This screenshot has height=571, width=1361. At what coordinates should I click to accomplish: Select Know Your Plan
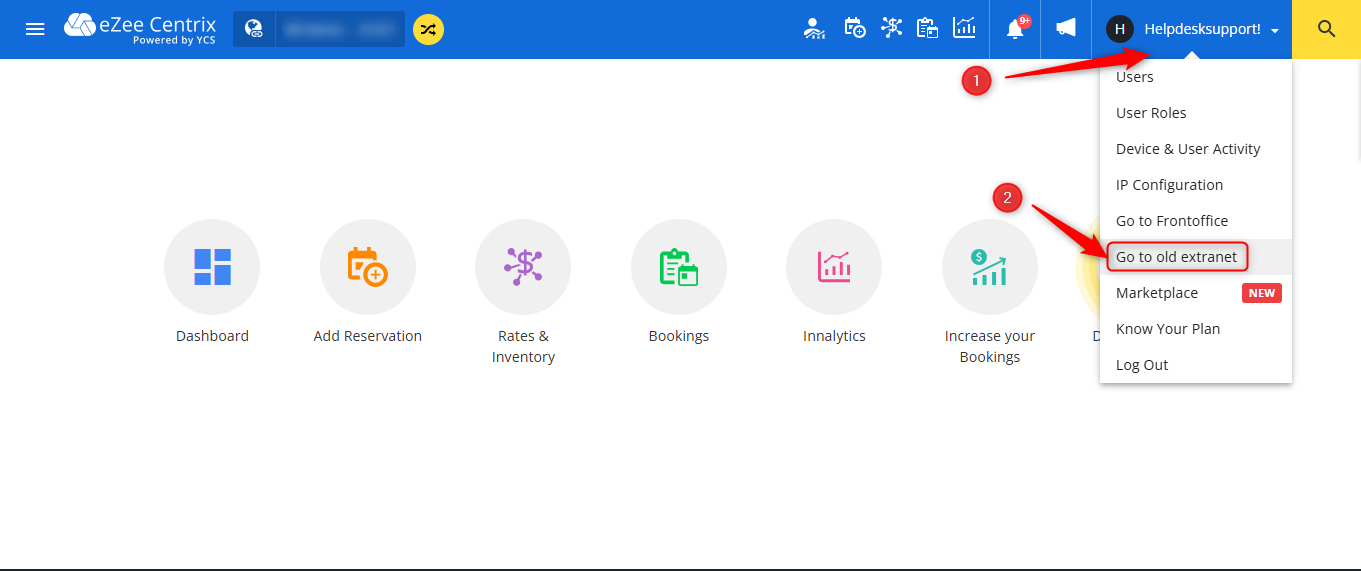[x=1196, y=329]
